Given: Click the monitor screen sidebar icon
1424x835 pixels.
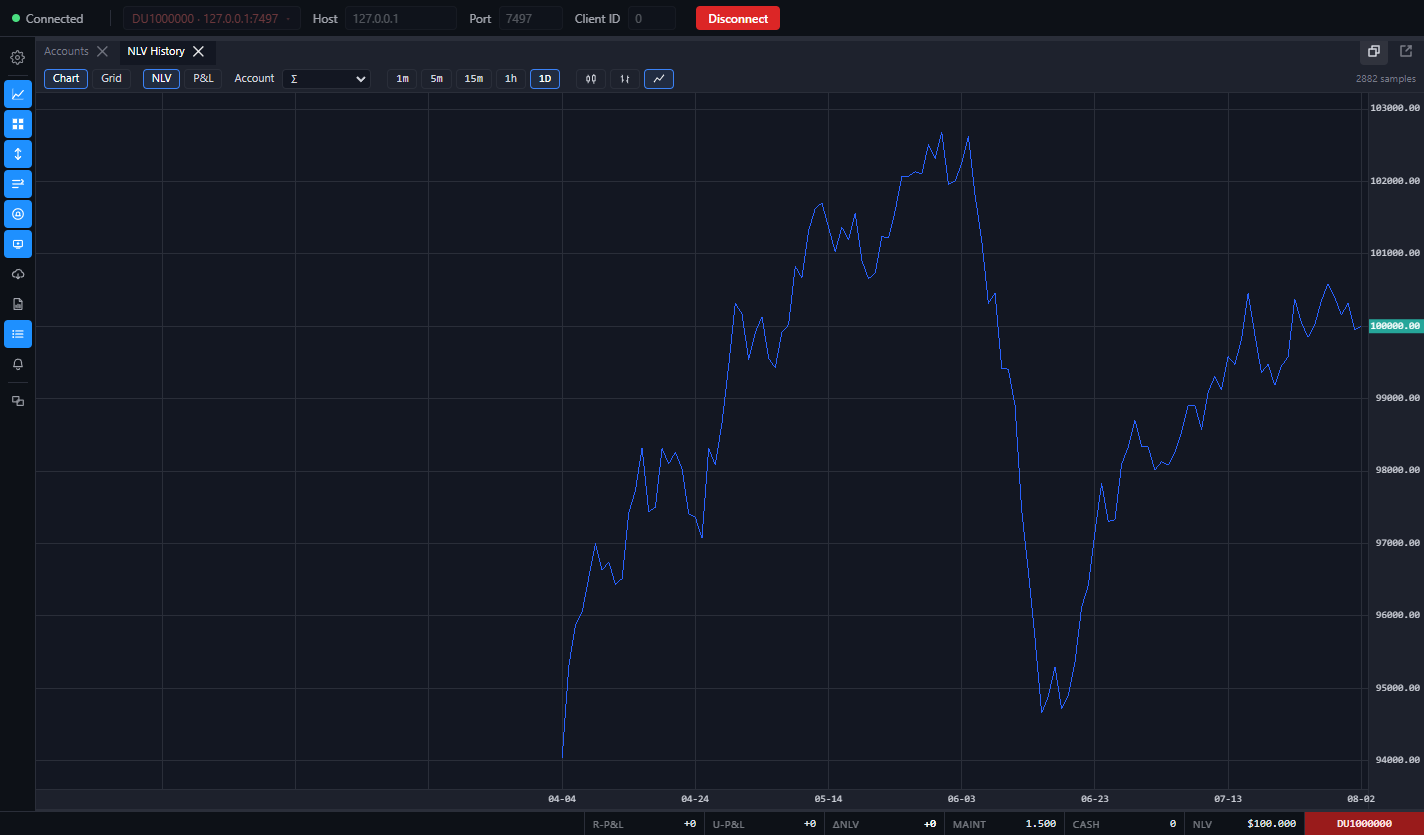Looking at the screenshot, I should (18, 244).
